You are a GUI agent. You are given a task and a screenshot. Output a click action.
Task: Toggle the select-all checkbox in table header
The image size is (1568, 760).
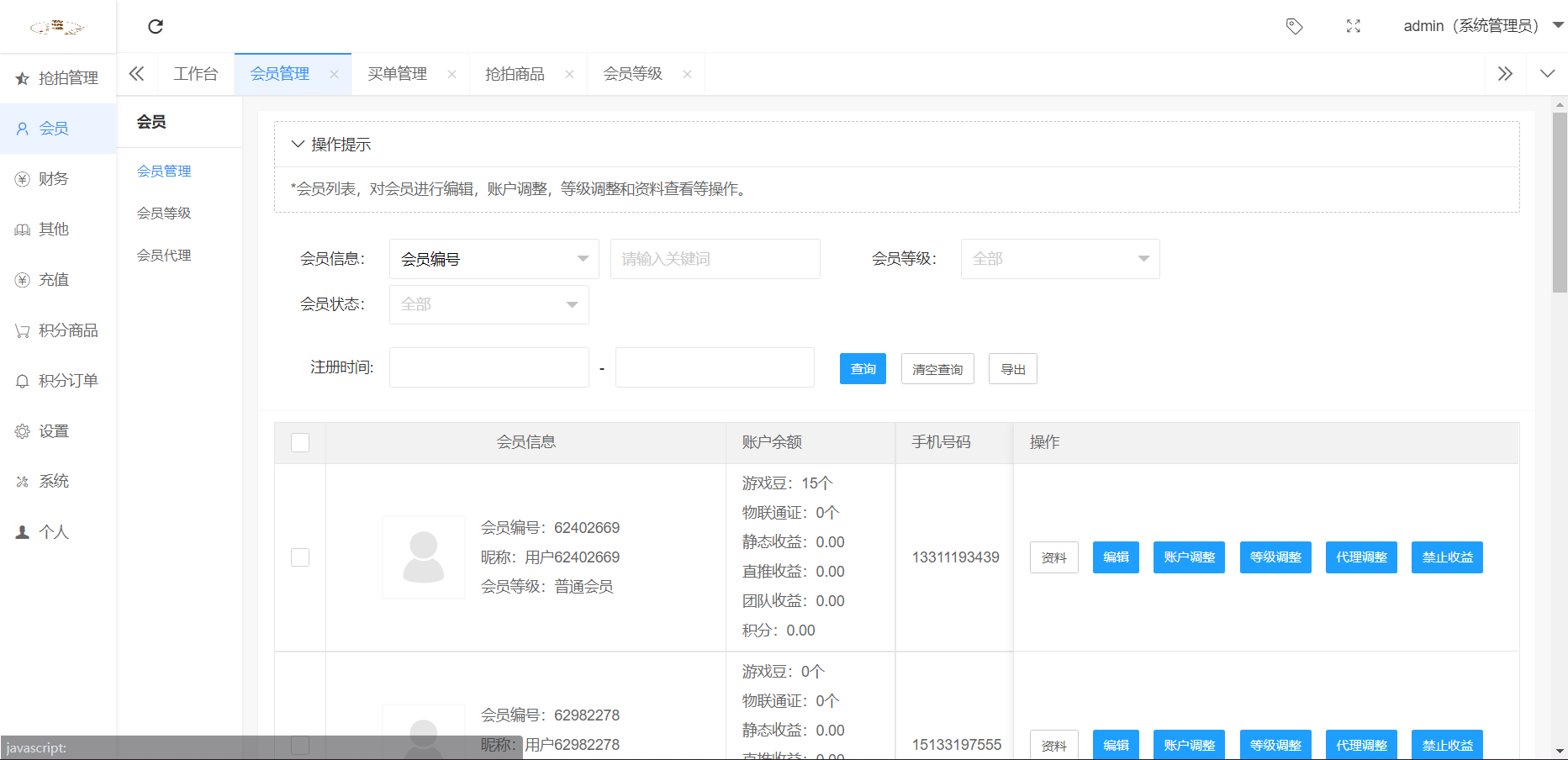point(300,442)
